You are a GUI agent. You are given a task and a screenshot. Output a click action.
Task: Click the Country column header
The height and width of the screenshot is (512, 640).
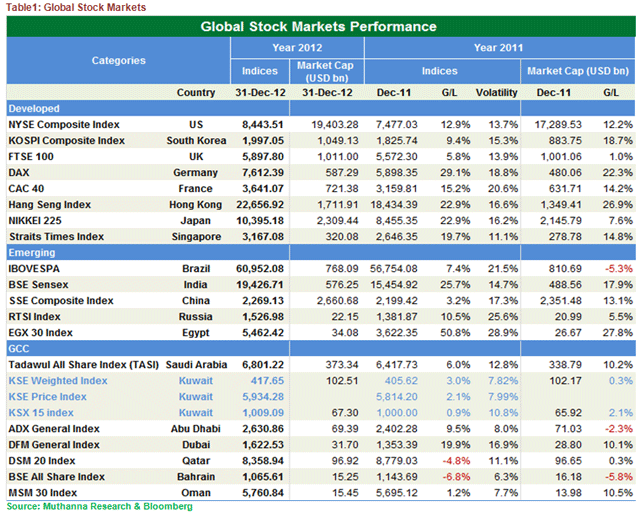pyautogui.click(x=195, y=92)
